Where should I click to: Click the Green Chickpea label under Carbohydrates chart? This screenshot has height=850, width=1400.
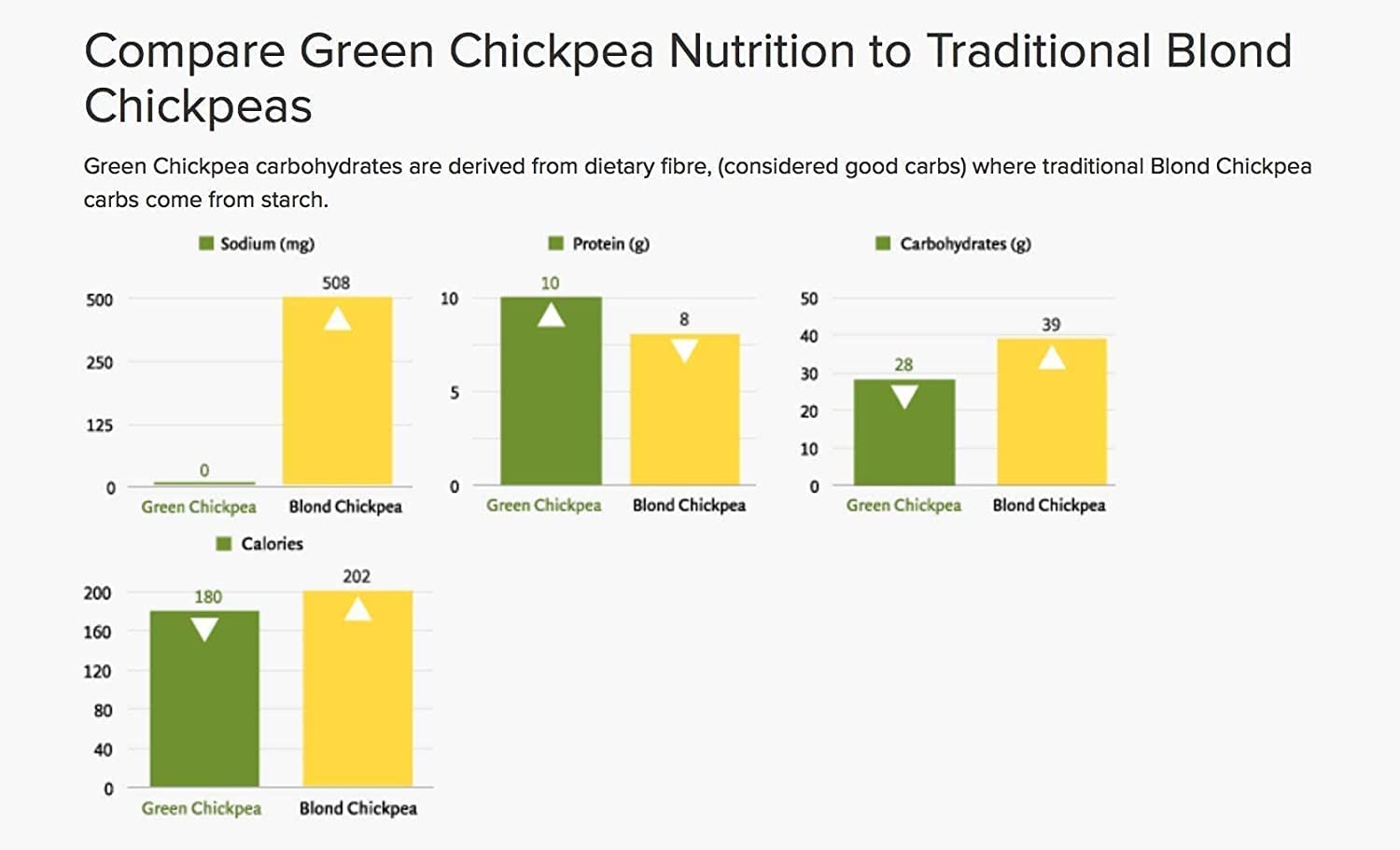point(903,505)
